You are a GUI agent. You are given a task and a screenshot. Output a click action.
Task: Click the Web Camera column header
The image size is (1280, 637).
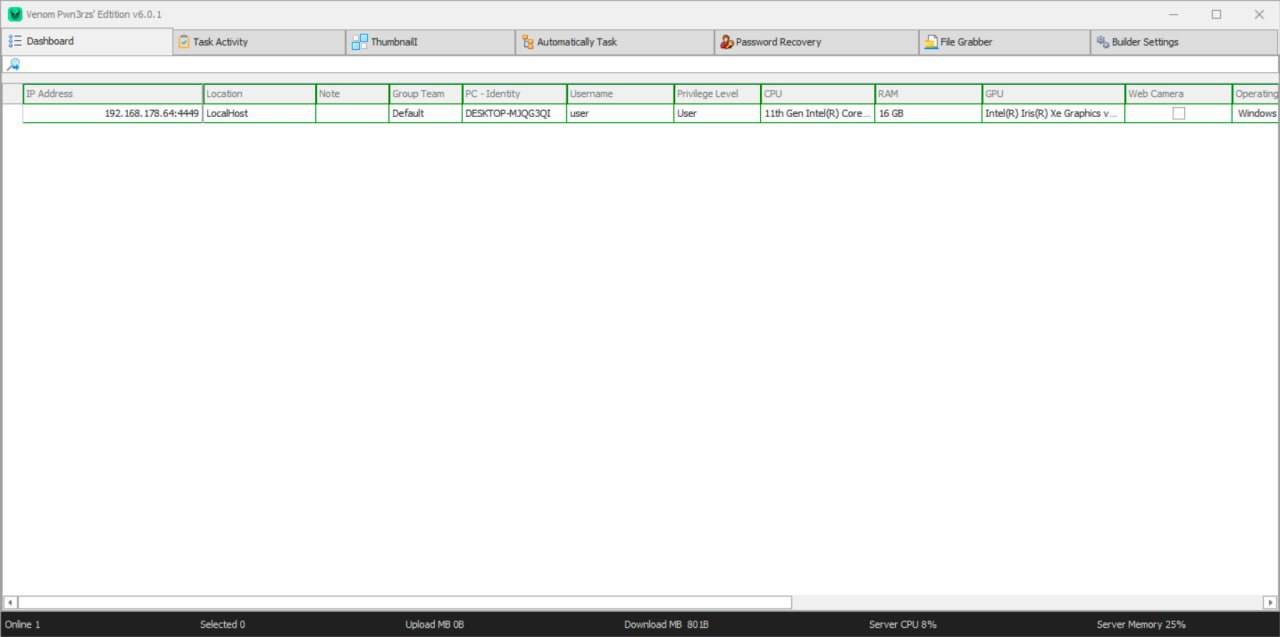pos(1178,94)
